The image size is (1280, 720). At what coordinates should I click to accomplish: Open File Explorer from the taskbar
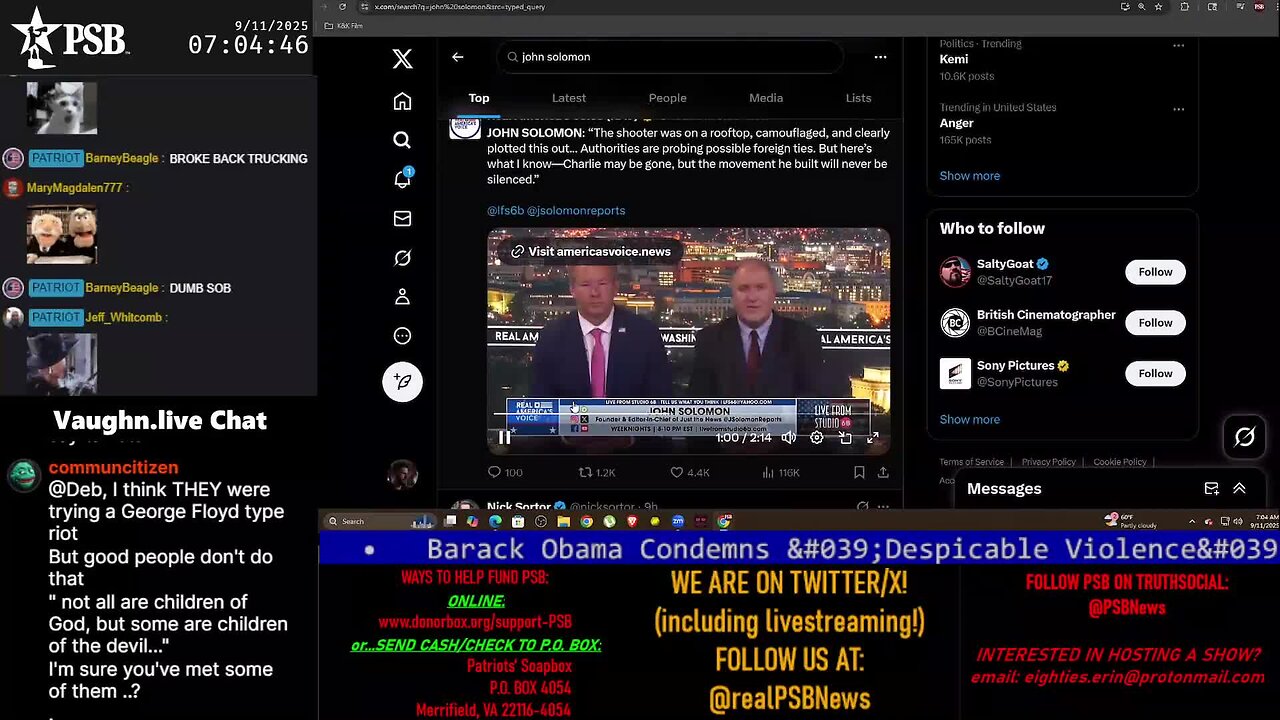(x=563, y=521)
